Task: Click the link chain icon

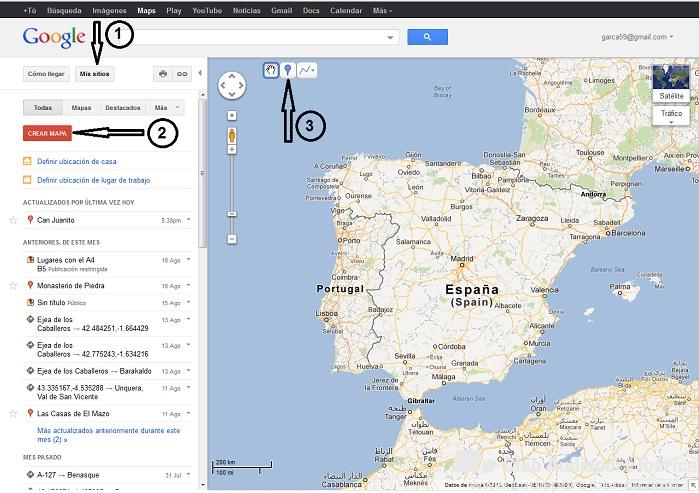Action: tap(182, 74)
